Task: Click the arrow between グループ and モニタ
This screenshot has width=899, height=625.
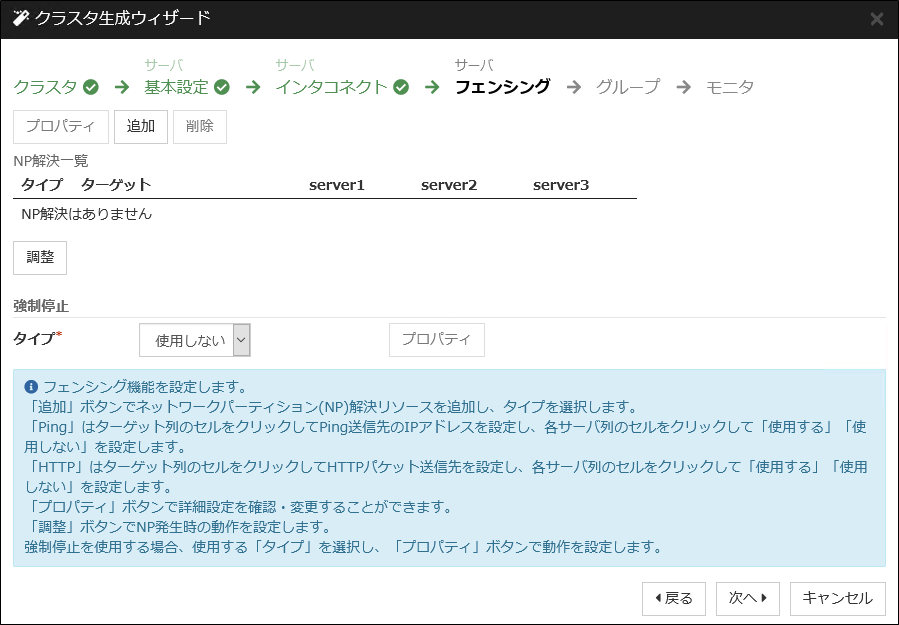Action: [x=686, y=87]
